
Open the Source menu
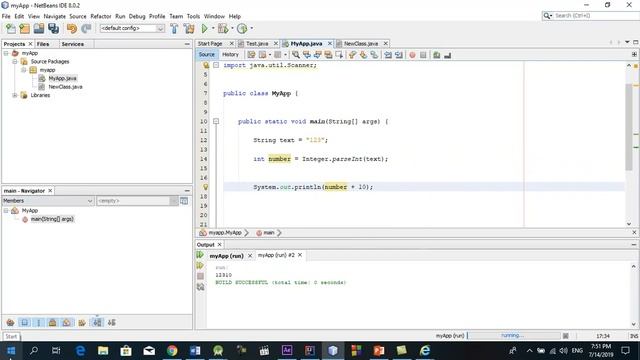pyautogui.click(x=78, y=16)
